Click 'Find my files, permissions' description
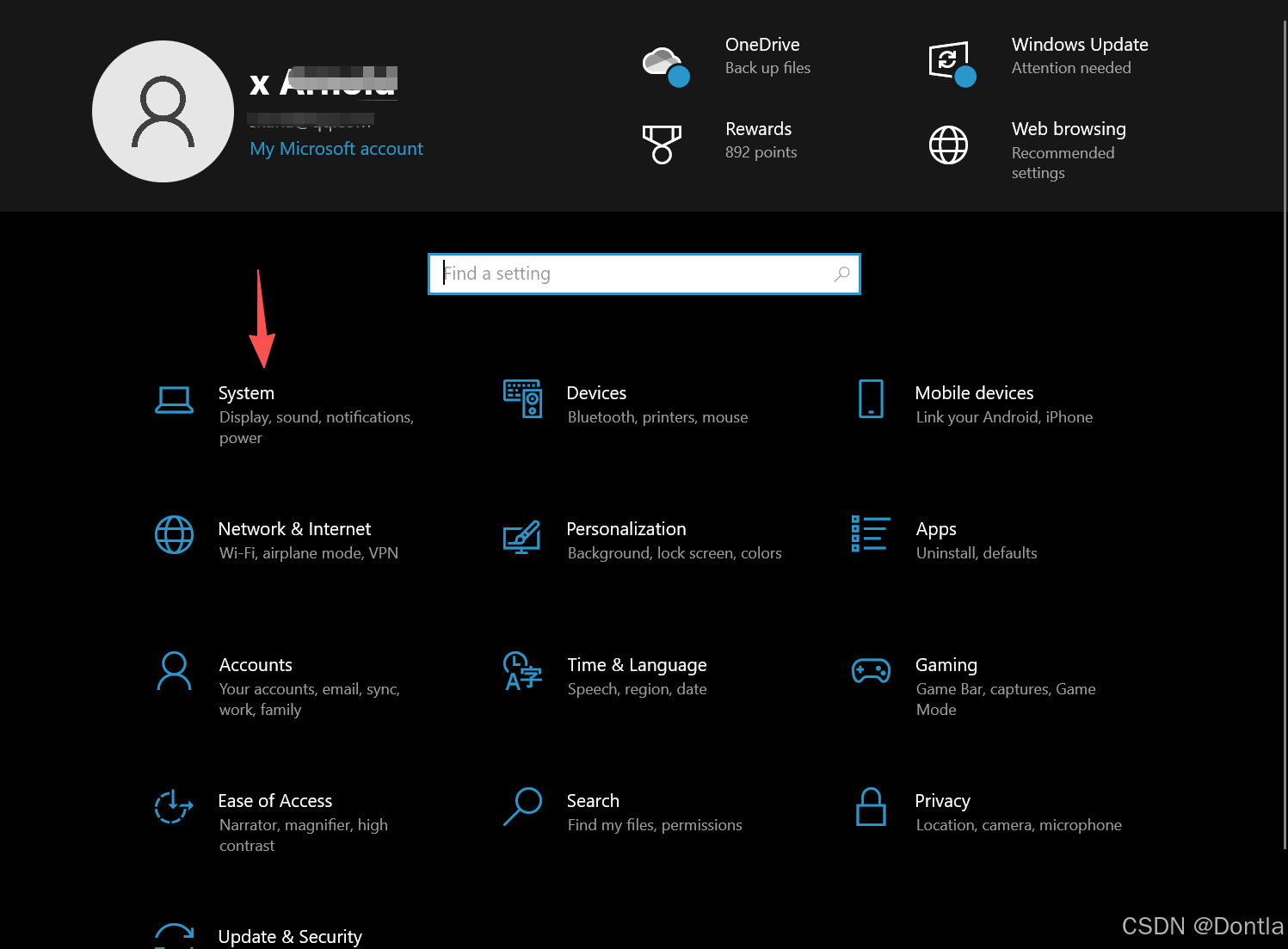This screenshot has width=1288, height=949. [655, 825]
